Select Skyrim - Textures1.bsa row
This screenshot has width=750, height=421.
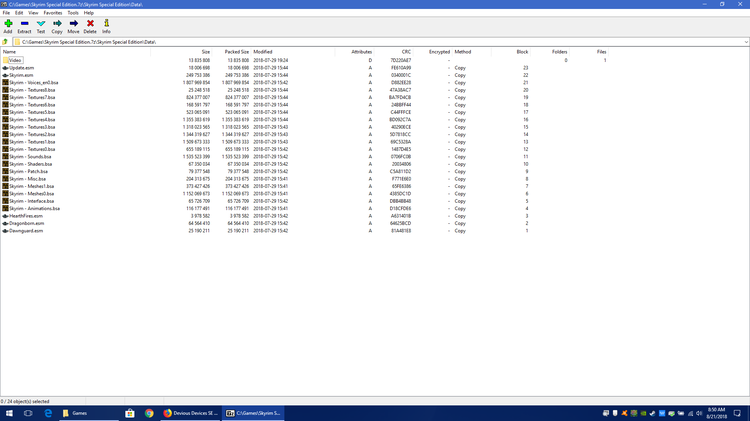click(32, 142)
